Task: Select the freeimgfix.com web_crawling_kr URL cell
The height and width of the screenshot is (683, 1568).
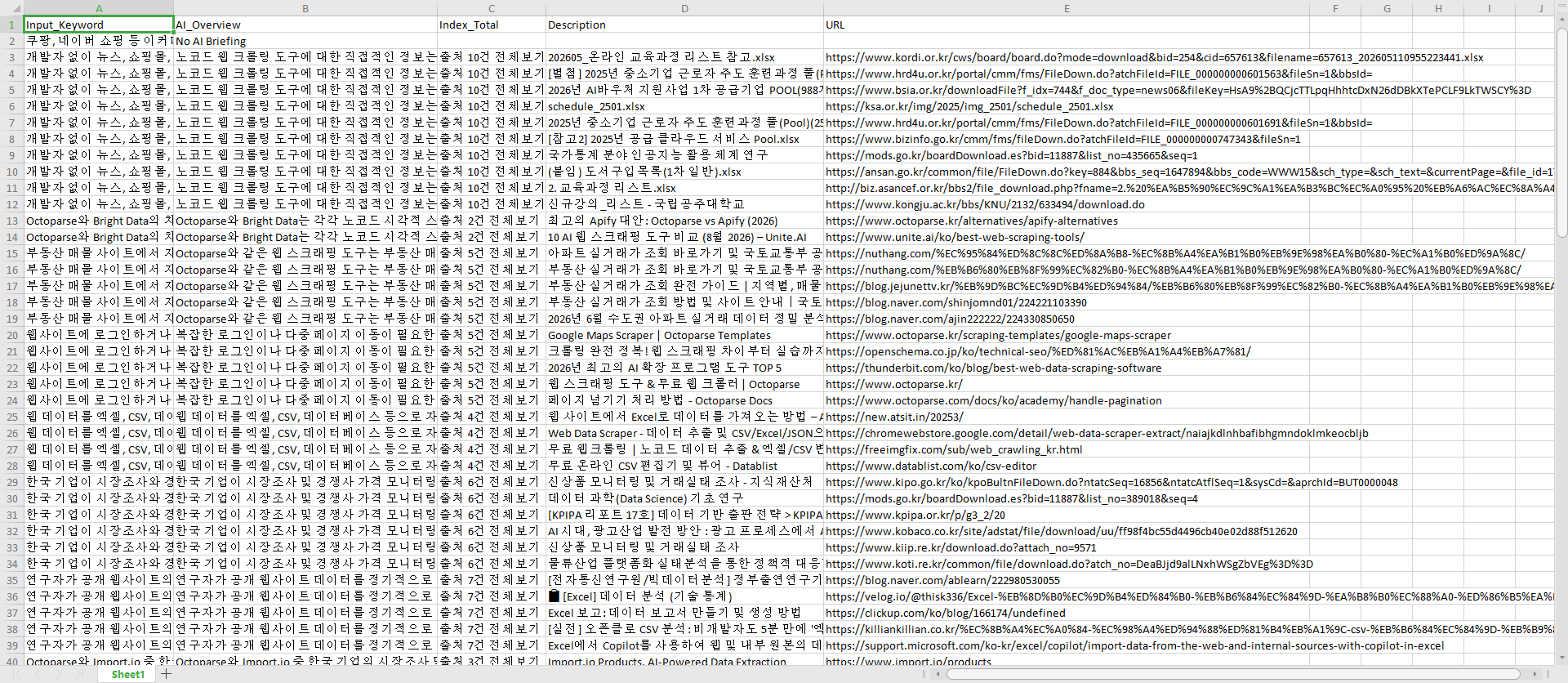Action: click(1067, 449)
